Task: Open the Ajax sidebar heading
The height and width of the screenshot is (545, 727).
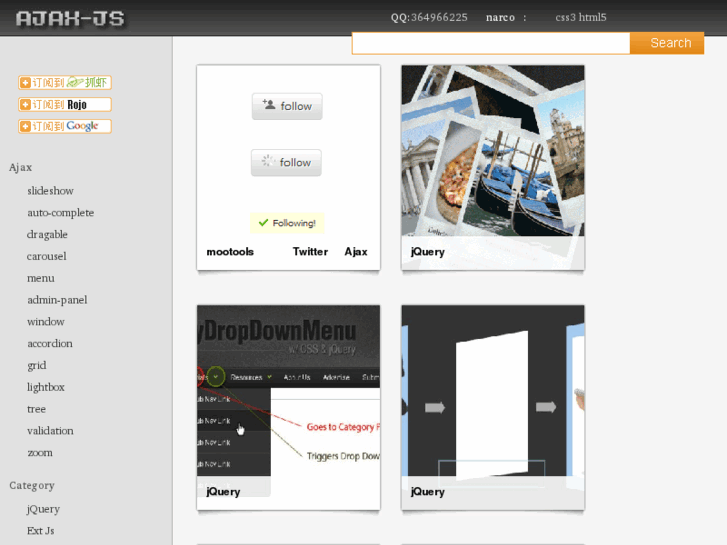Action: pos(20,167)
